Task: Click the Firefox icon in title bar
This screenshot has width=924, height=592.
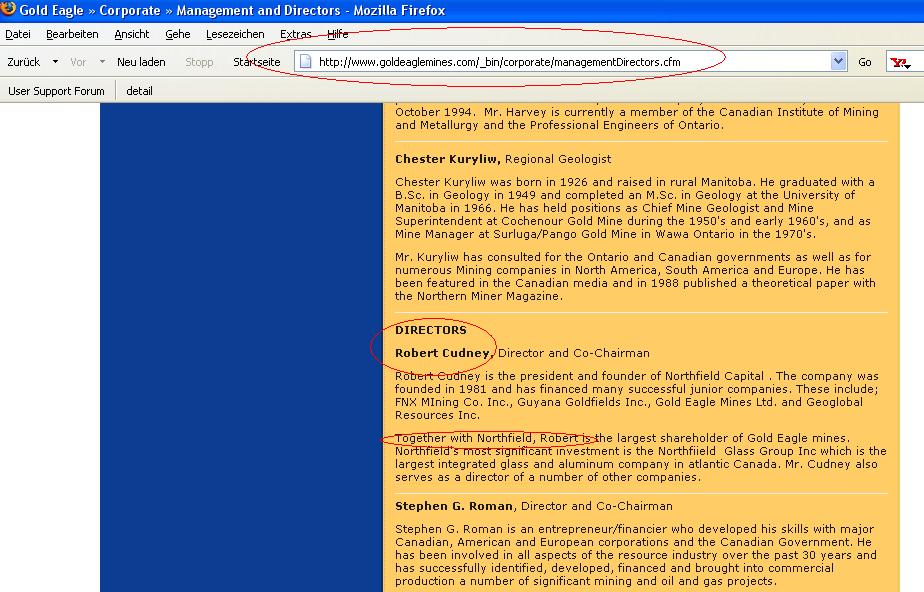Action: tap(8, 9)
